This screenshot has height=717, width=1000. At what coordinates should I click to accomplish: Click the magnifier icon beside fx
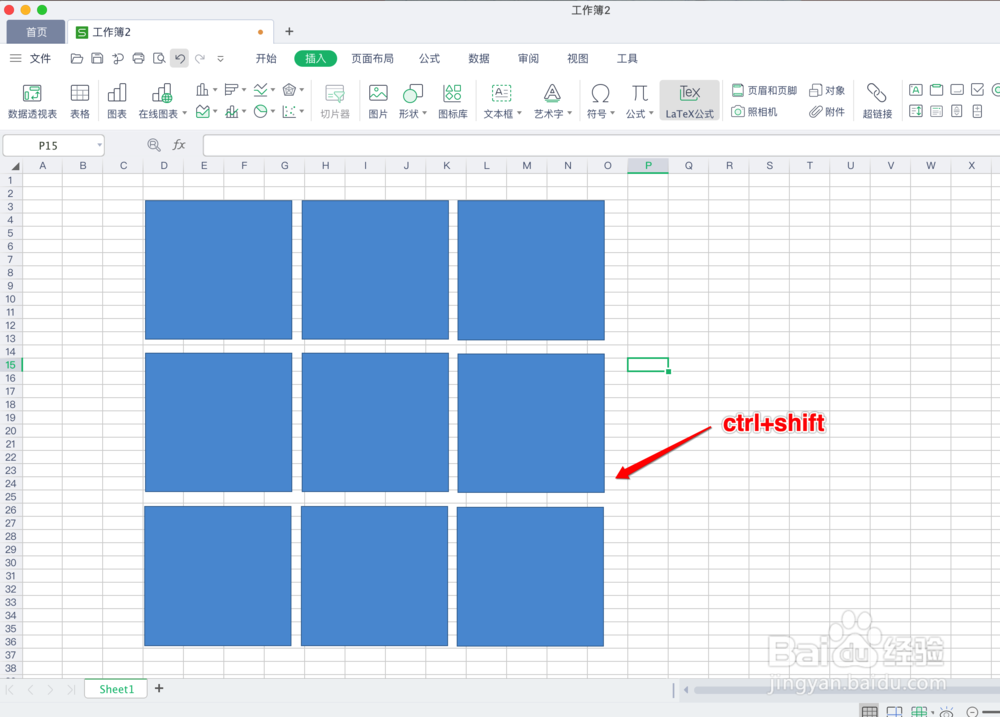(x=154, y=145)
